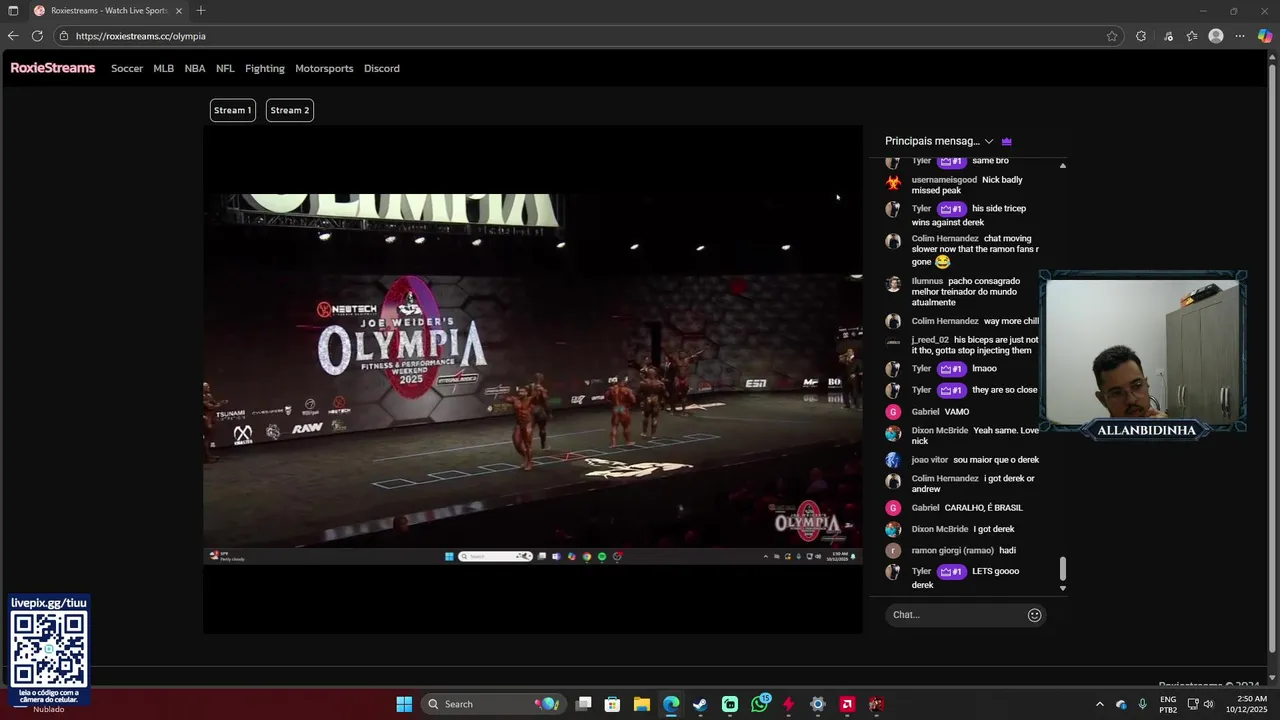Open File Explorer from taskbar

(642, 704)
